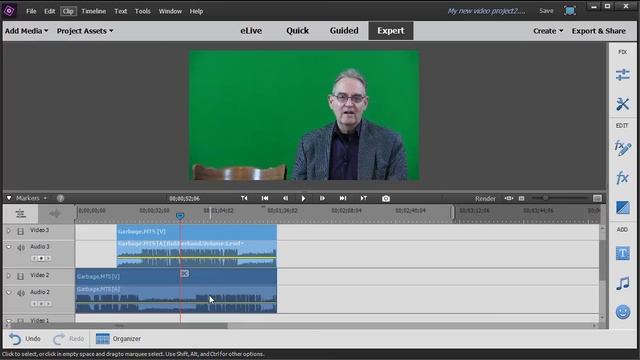
Task: Open the Add Media dropdown
Action: [x=27, y=31]
